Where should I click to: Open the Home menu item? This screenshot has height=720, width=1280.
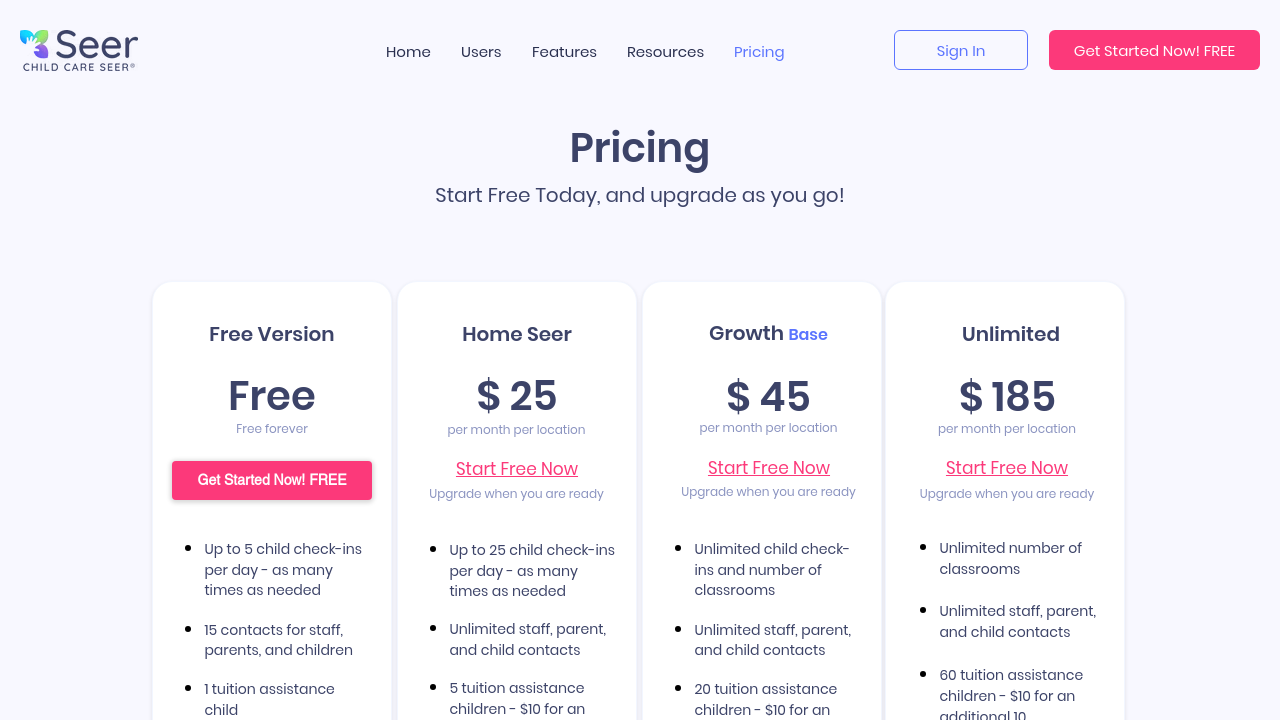pos(408,52)
